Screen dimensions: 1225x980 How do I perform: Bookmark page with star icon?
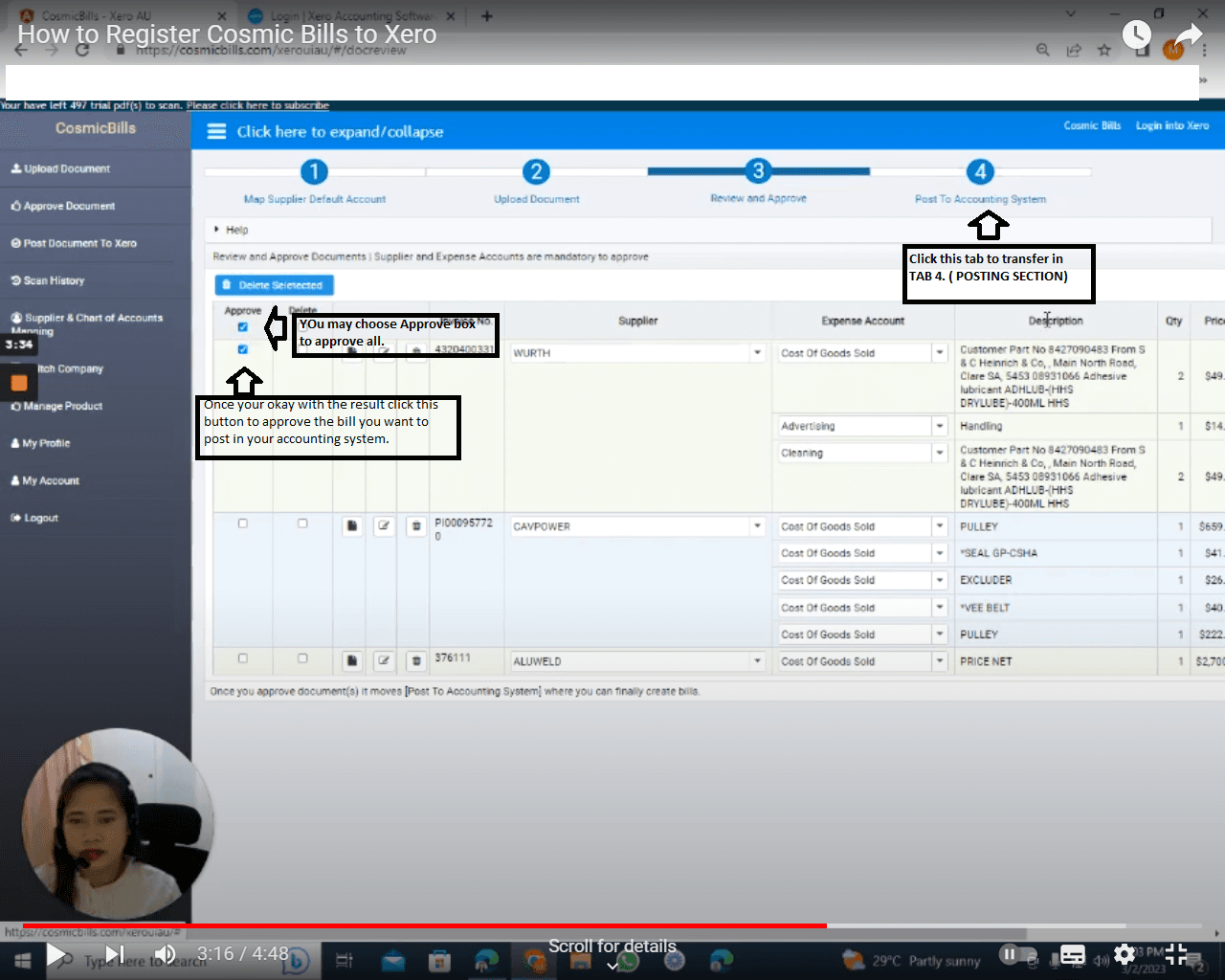[x=1104, y=50]
